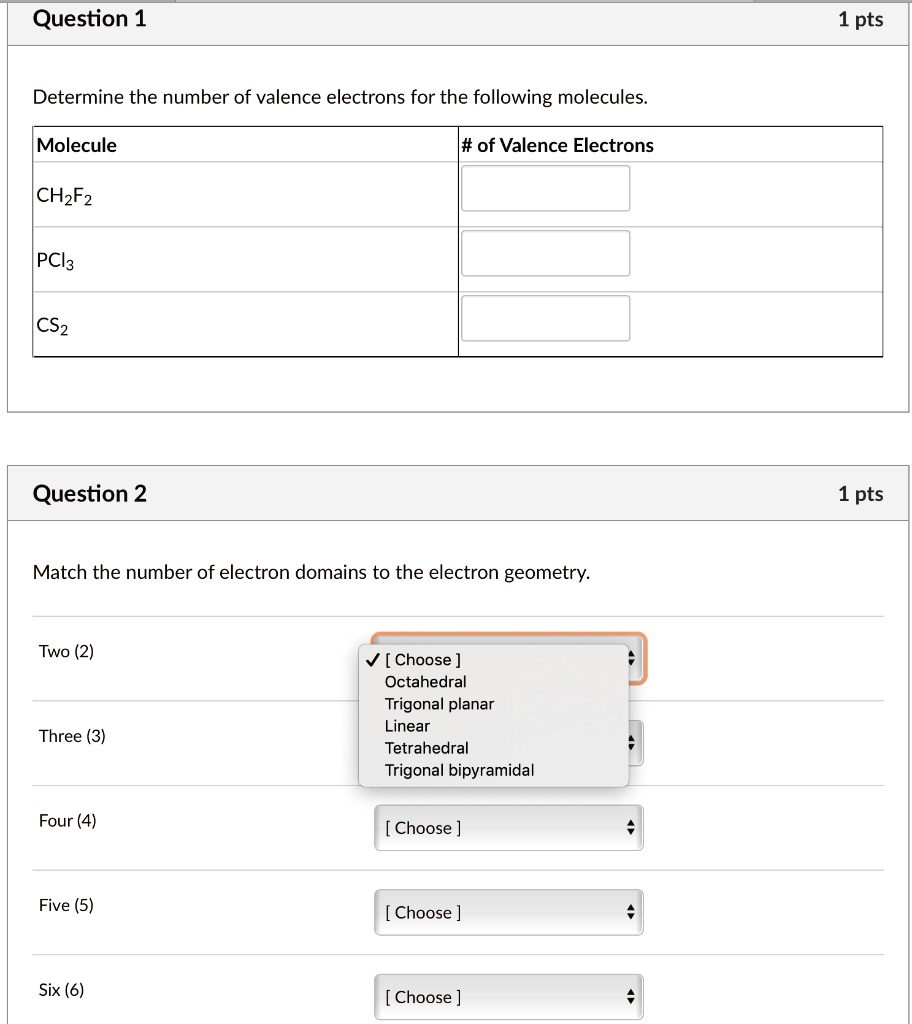Click the Question 1 header
Viewport: 912px width, 1024px height.
[90, 18]
